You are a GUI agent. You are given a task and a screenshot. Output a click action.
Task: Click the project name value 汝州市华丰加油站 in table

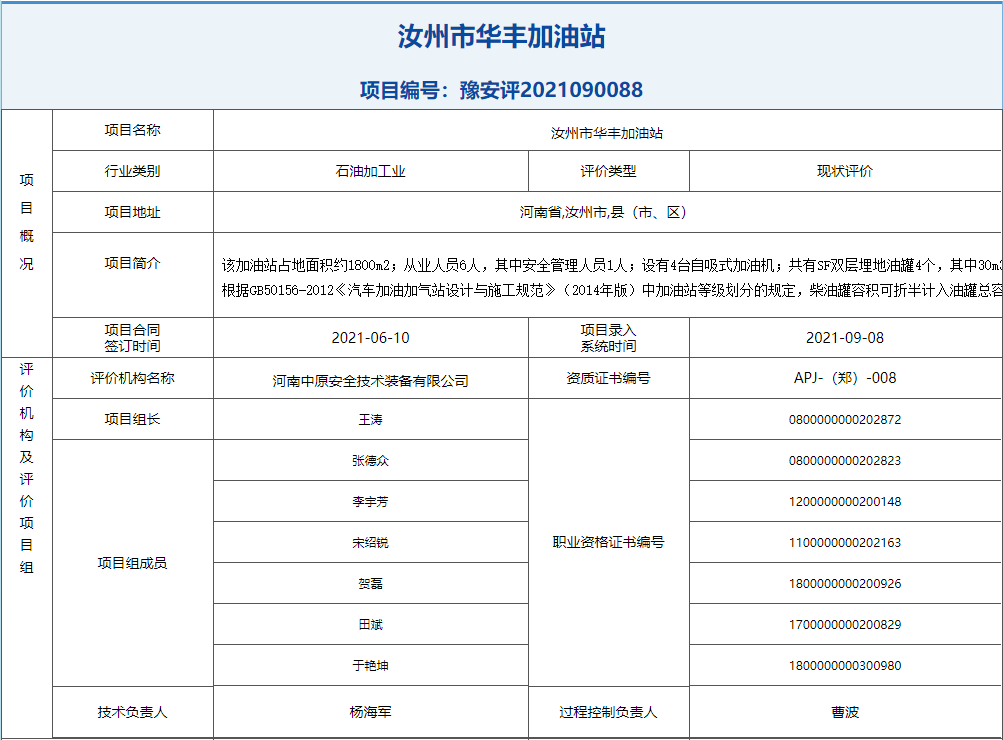[607, 132]
